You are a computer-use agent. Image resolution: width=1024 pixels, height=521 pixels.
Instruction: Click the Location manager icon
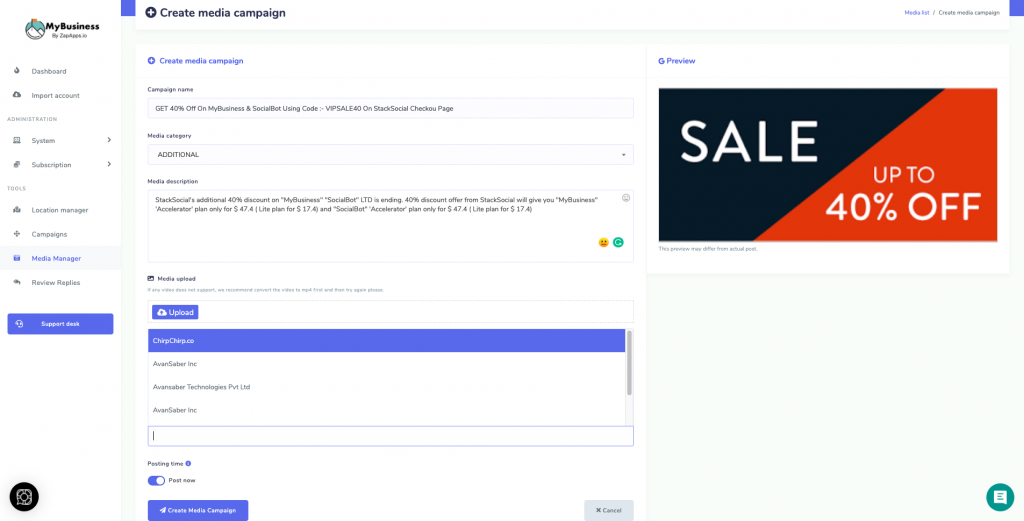[x=17, y=210]
